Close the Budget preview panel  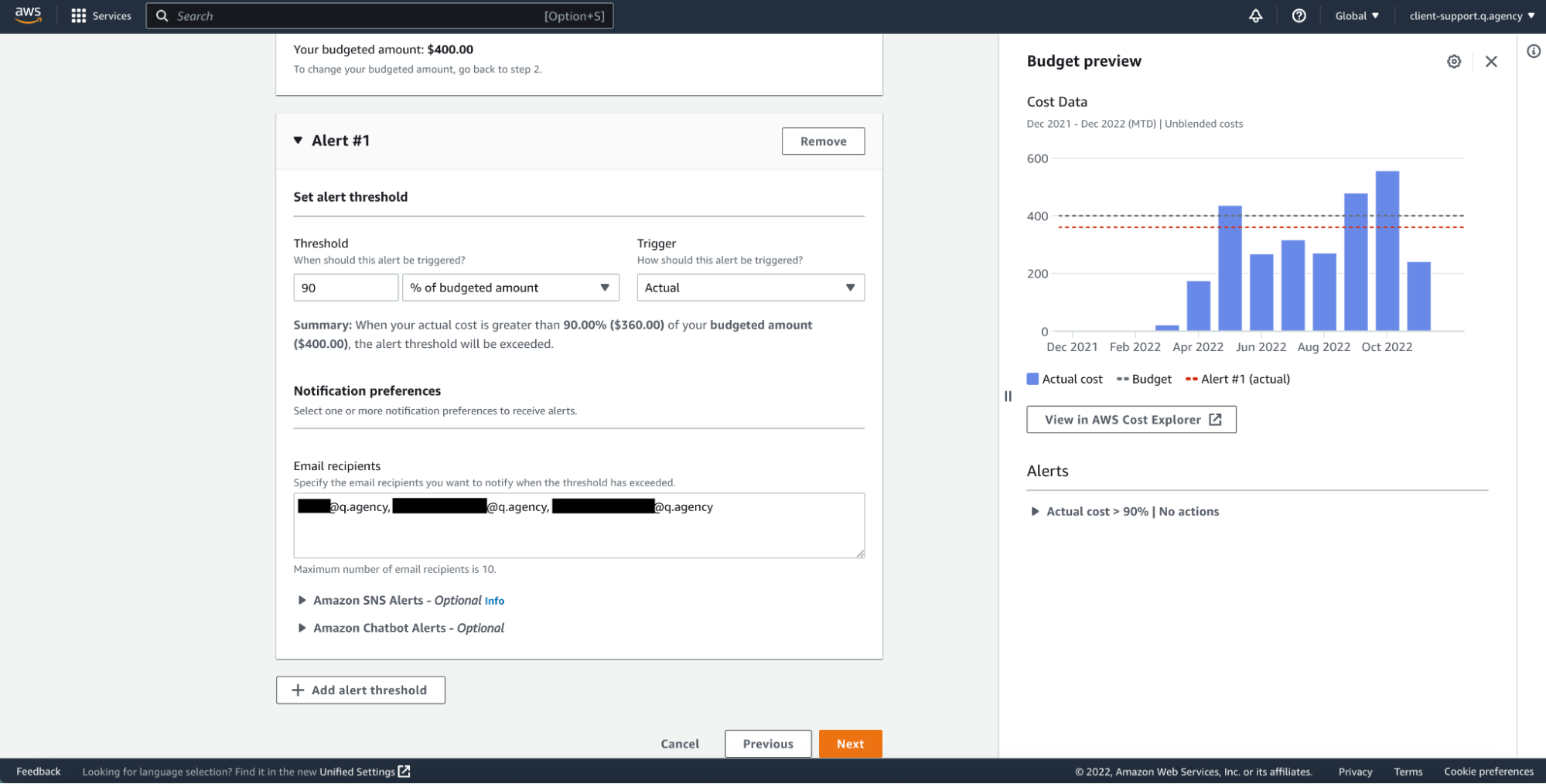[x=1491, y=62]
